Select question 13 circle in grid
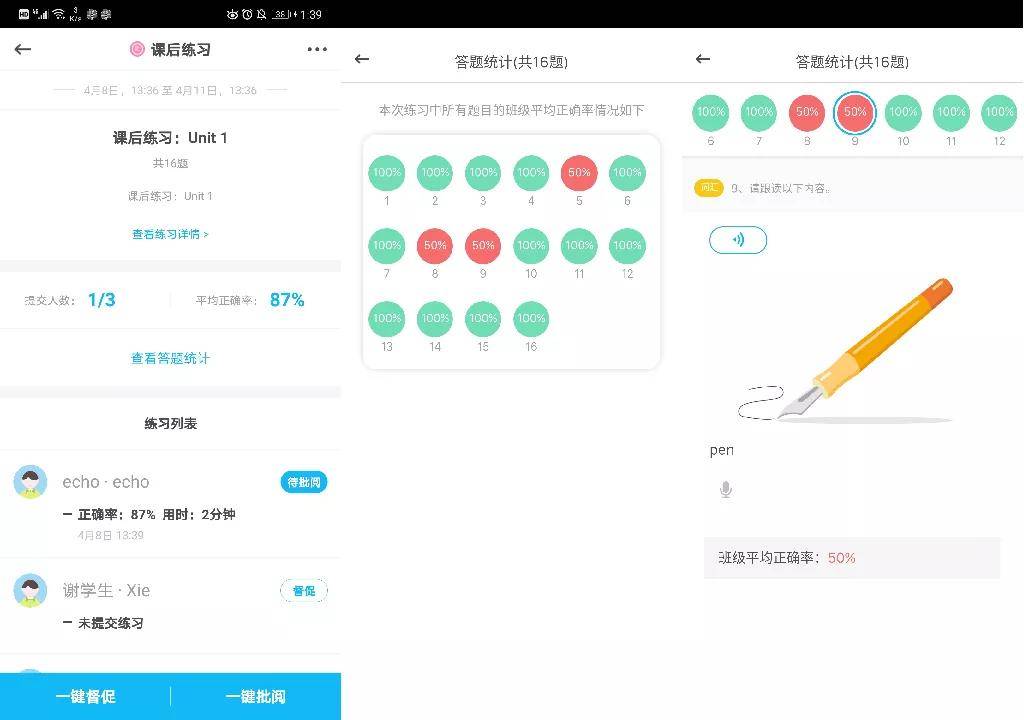The height and width of the screenshot is (720, 1024). tap(387, 319)
